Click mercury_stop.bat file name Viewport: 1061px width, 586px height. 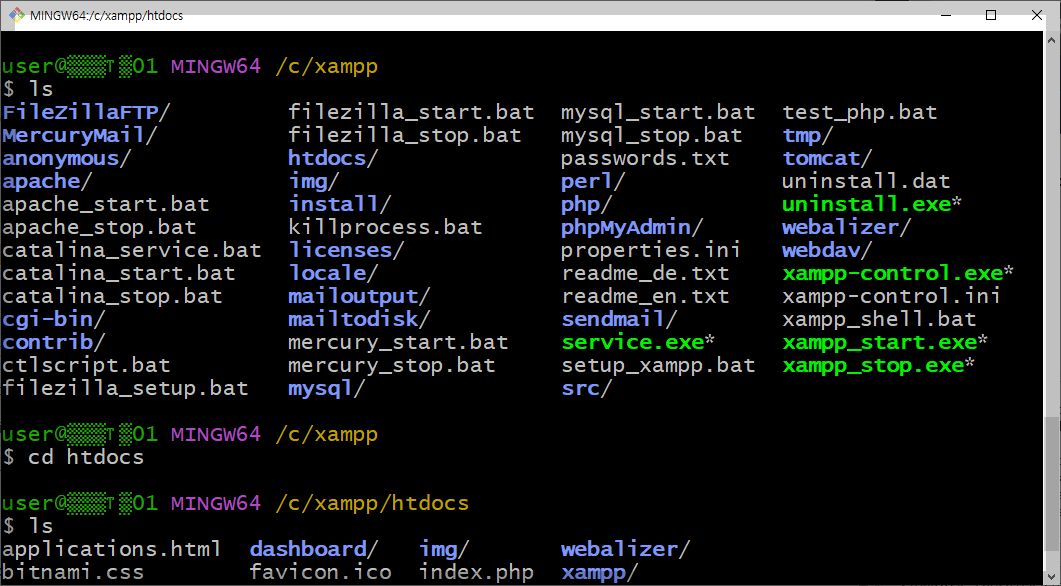(391, 365)
